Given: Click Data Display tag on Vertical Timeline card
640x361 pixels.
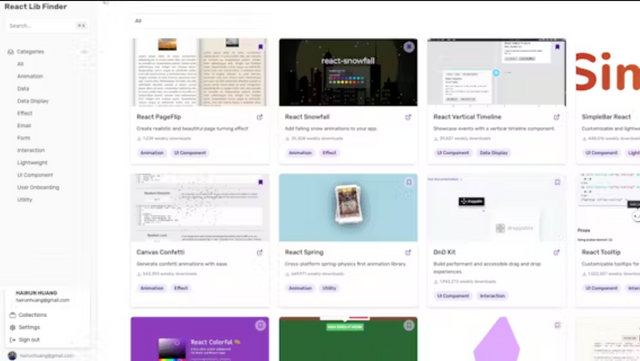Looking at the screenshot, I should (493, 153).
